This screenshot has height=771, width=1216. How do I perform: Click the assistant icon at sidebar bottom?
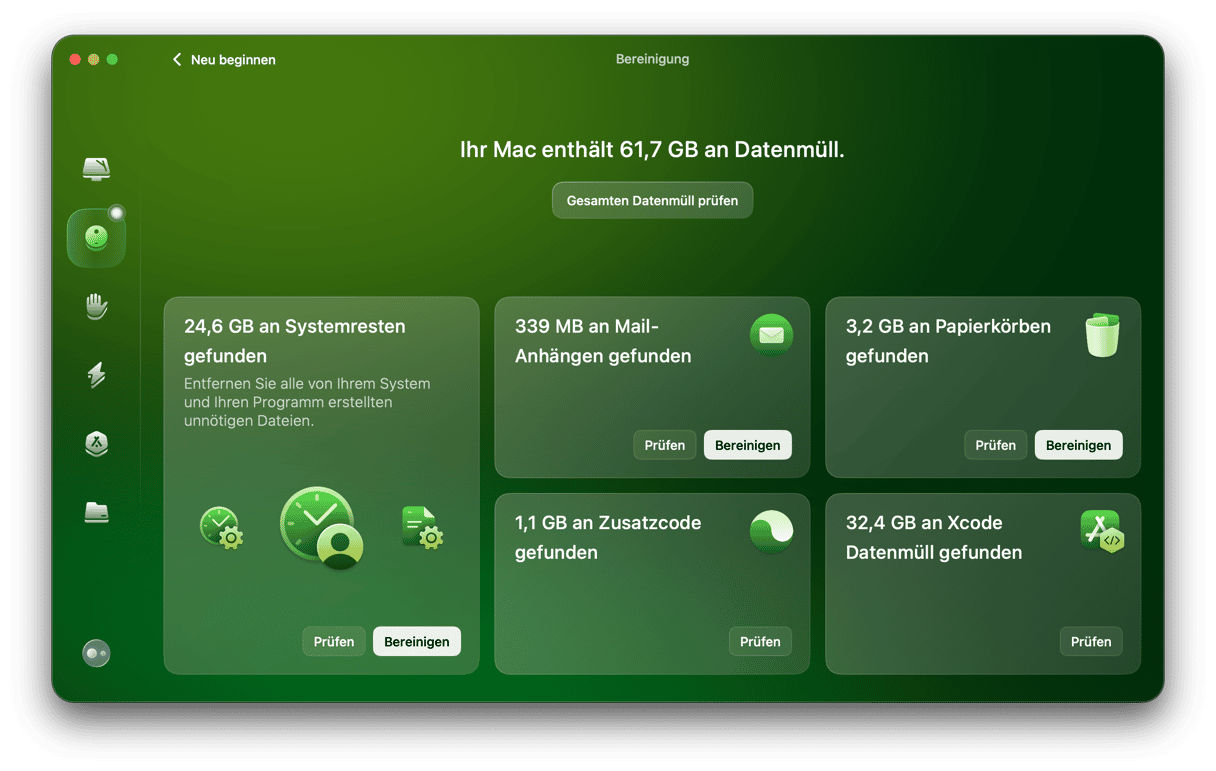[x=96, y=653]
